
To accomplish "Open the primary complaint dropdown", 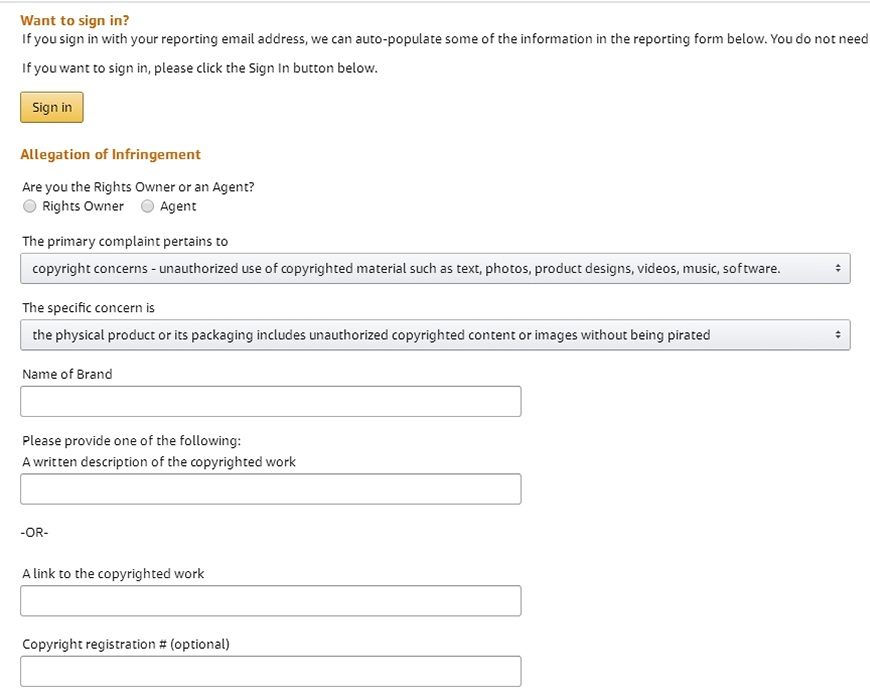I will tap(435, 269).
